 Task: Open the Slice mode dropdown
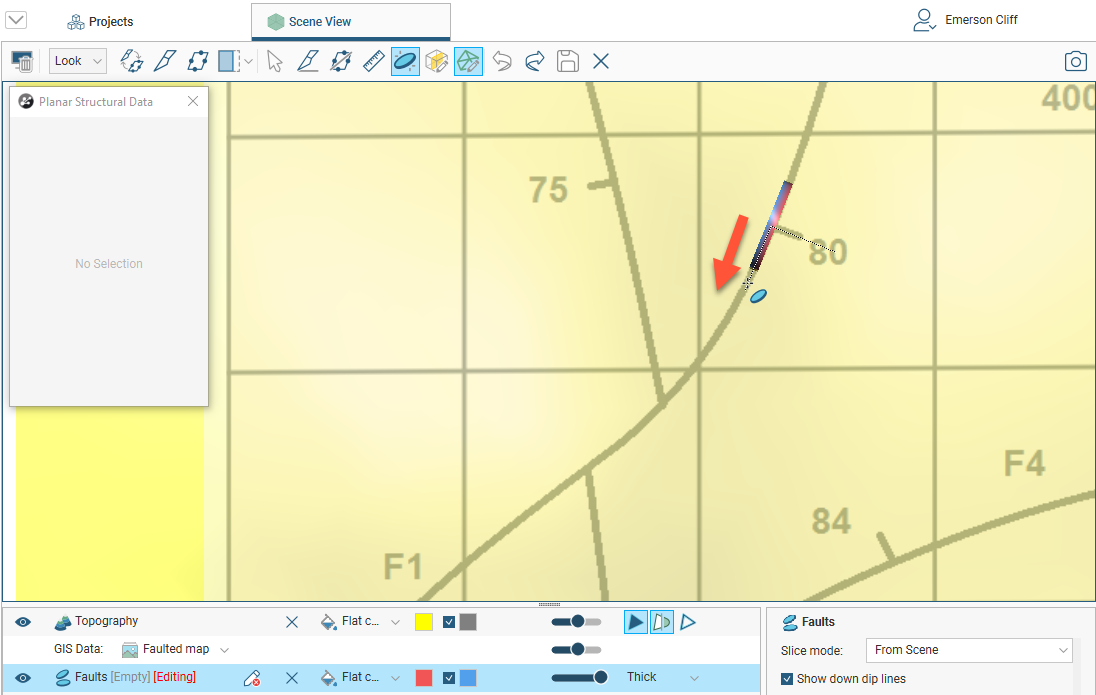pos(968,650)
